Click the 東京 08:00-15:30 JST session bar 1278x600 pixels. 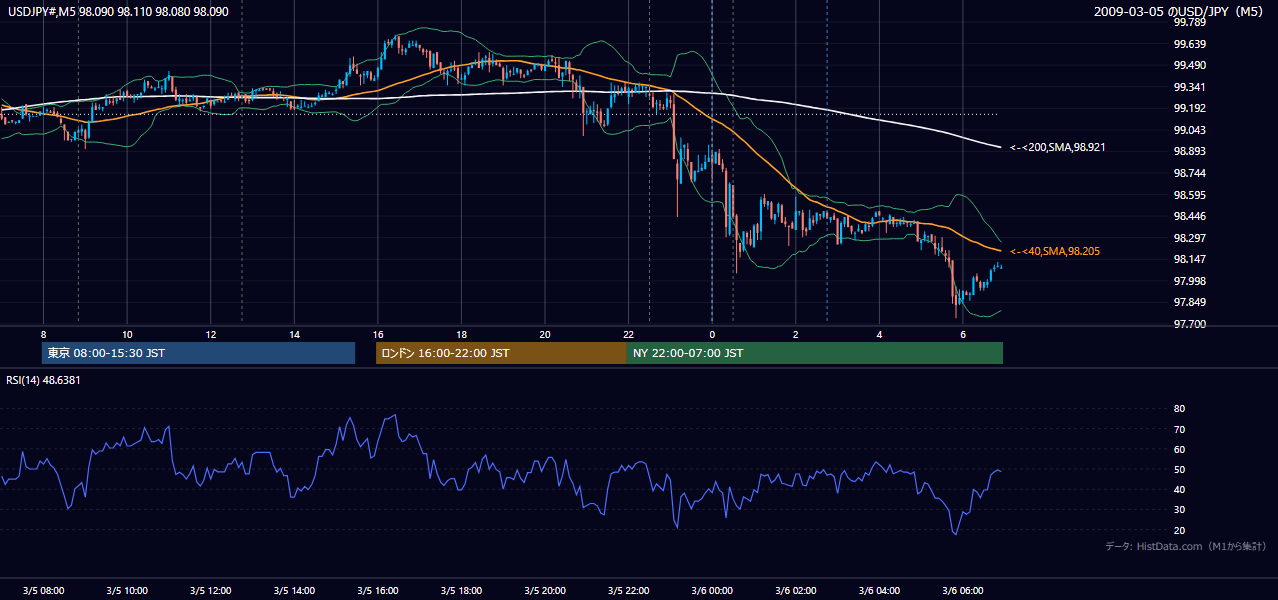coord(198,353)
